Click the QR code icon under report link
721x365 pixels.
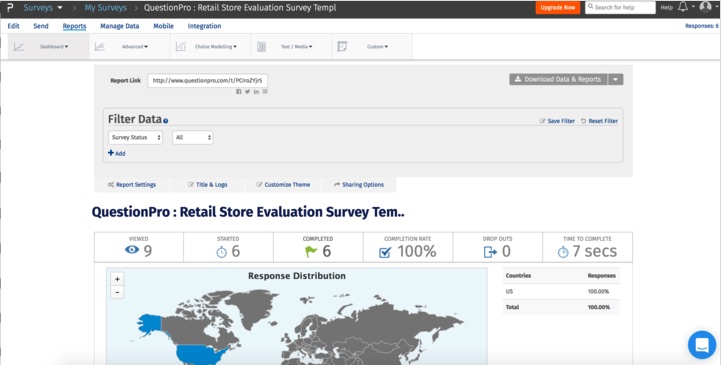pyautogui.click(x=265, y=91)
